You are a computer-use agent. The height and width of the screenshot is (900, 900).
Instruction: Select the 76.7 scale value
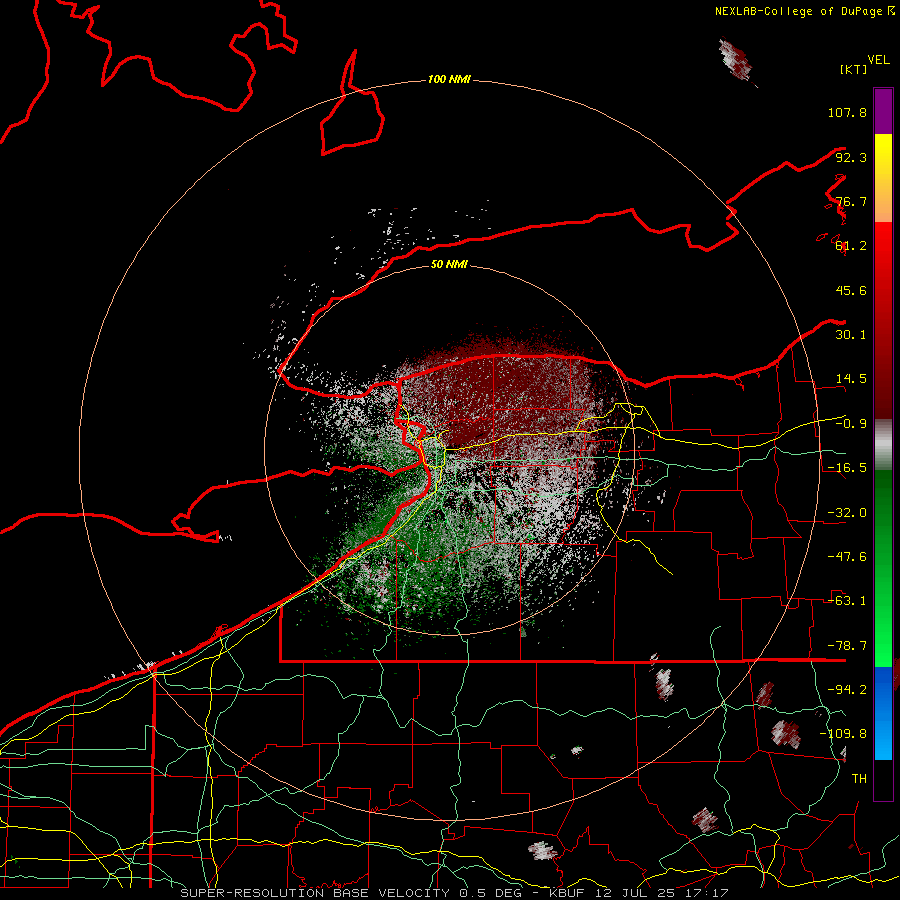[851, 201]
